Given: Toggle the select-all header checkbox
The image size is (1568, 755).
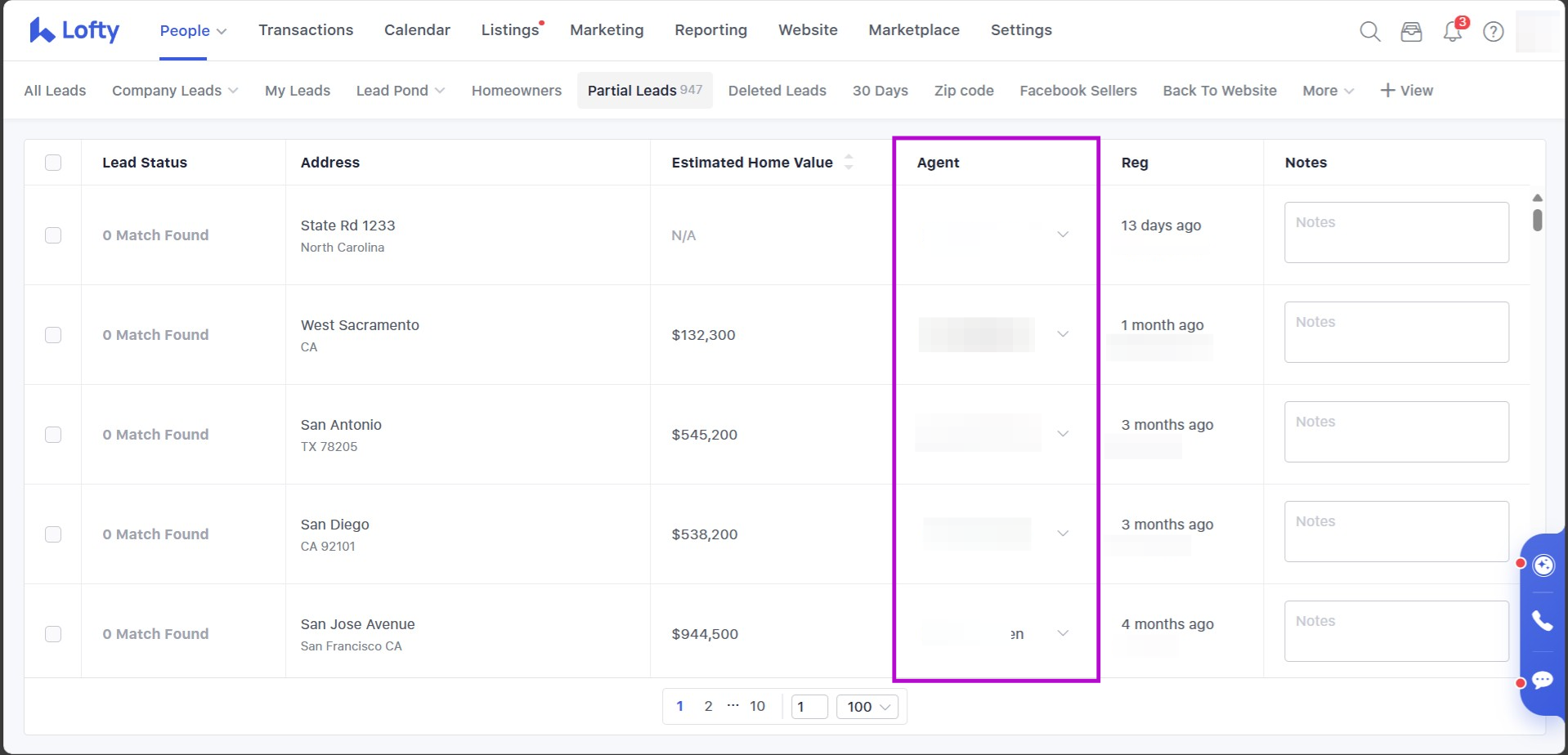Looking at the screenshot, I should (x=53, y=163).
